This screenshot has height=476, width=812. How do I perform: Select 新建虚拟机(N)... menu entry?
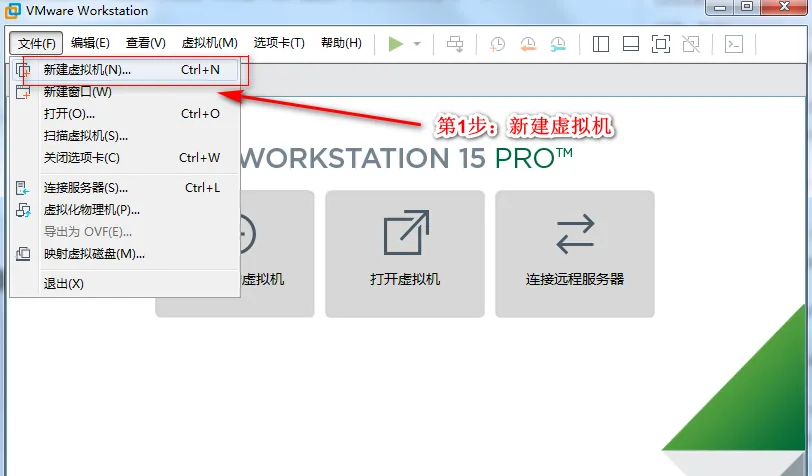[x=125, y=70]
